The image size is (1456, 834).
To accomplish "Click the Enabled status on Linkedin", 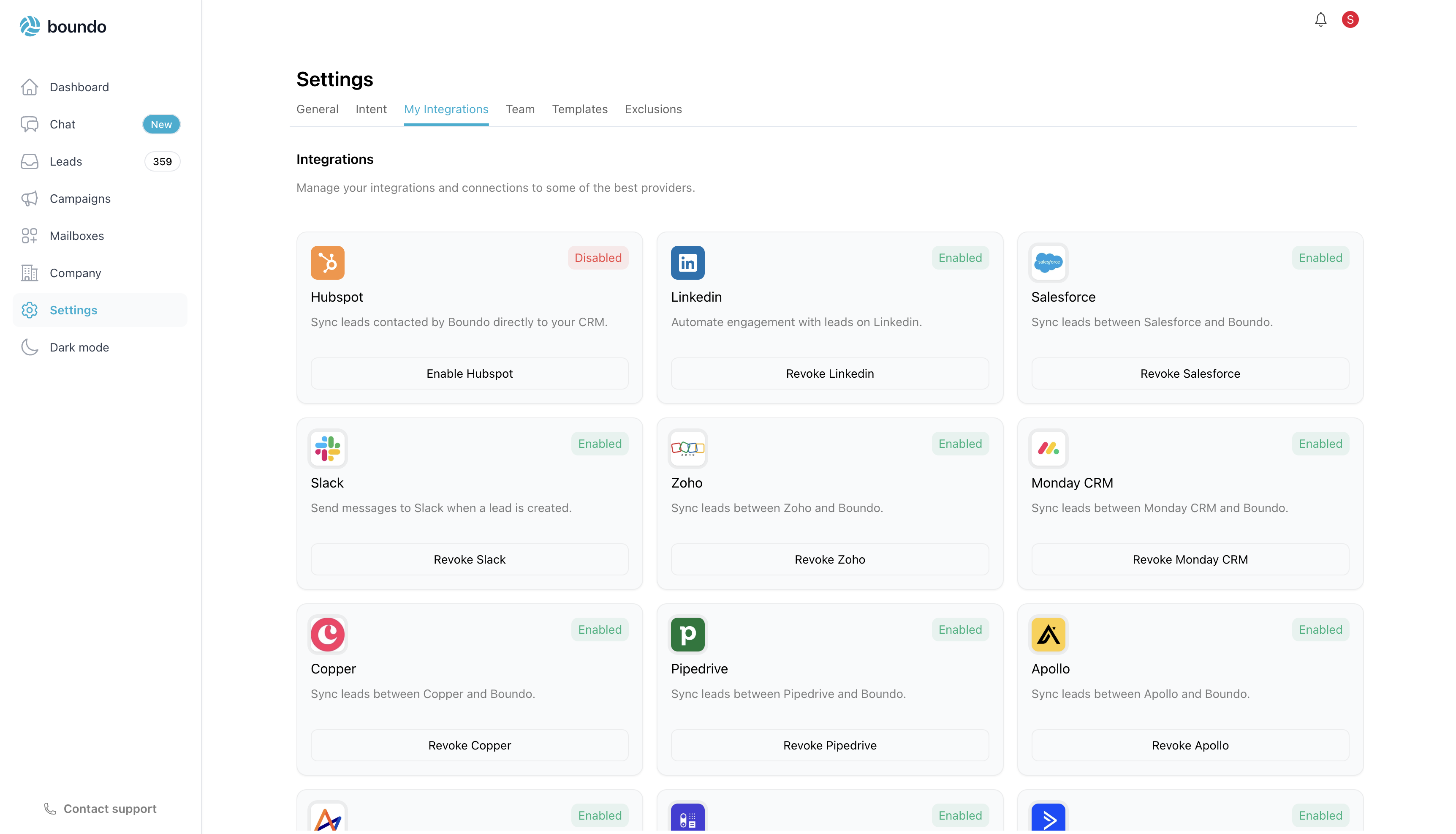I will (x=960, y=258).
